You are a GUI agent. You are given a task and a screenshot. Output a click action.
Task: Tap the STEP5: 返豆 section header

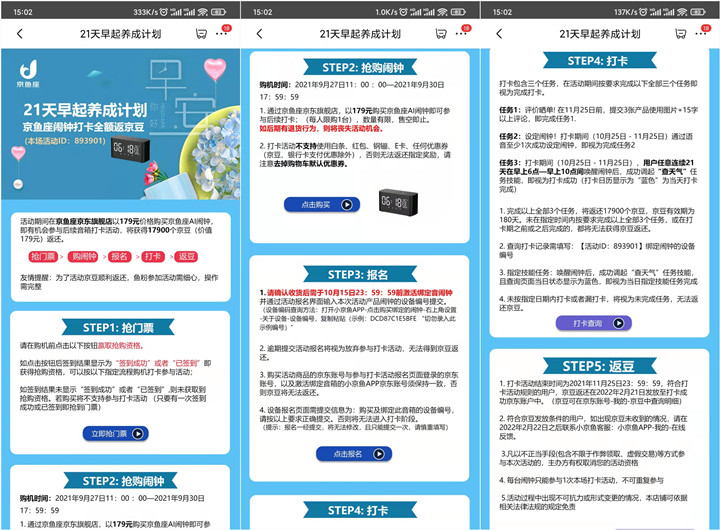[600, 366]
